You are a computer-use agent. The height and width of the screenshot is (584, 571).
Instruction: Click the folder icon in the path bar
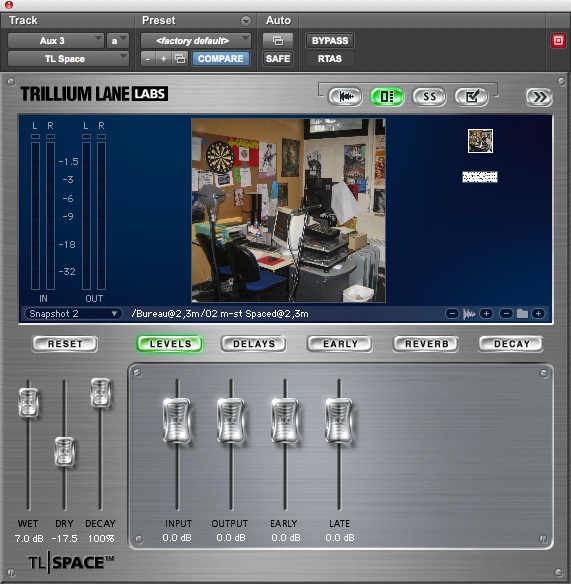pos(522,314)
